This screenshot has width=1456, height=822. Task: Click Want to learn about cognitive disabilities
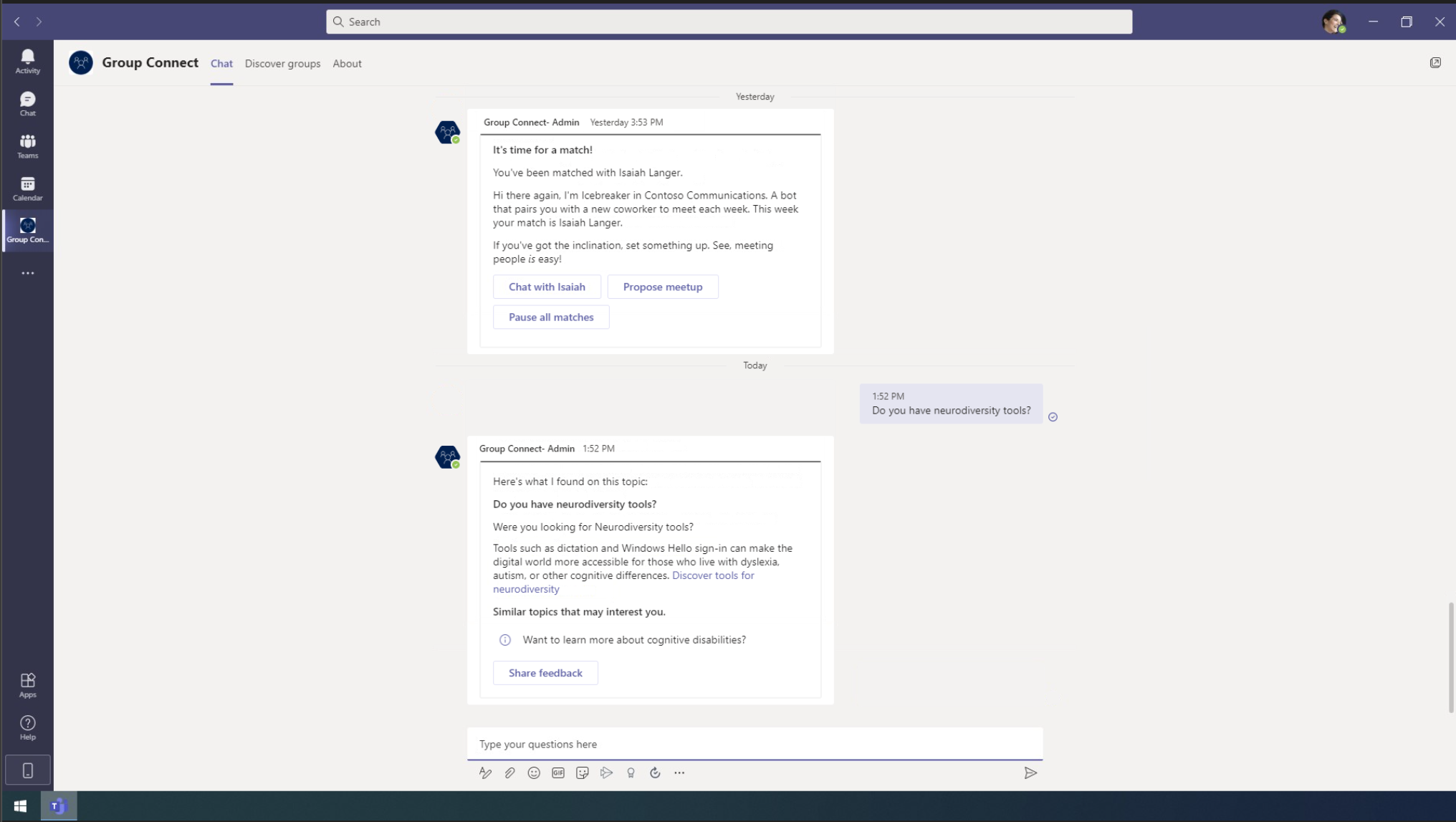click(634, 639)
